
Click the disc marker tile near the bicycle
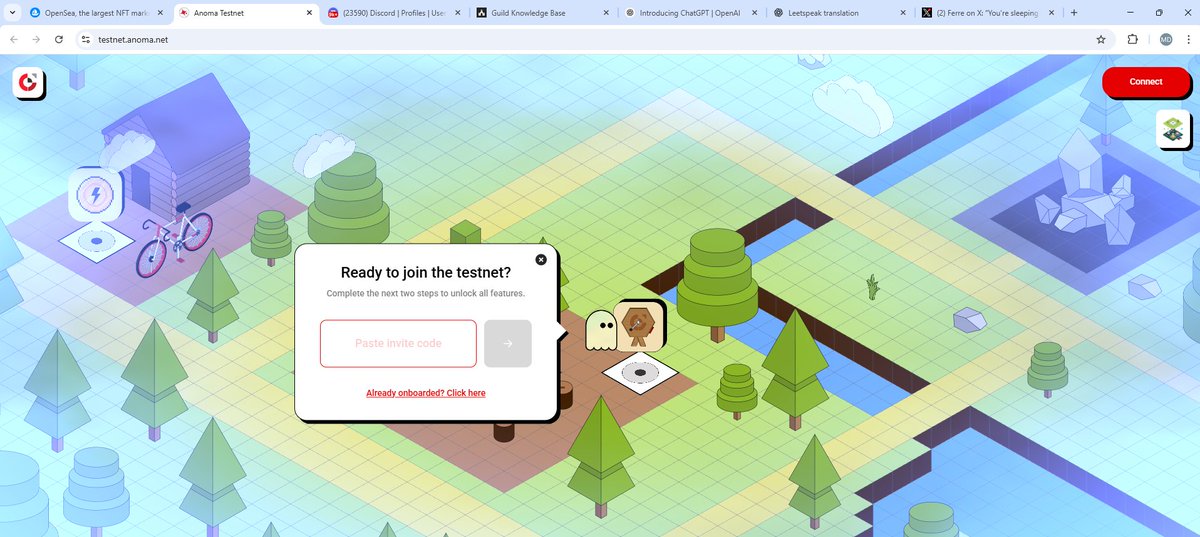click(x=96, y=242)
